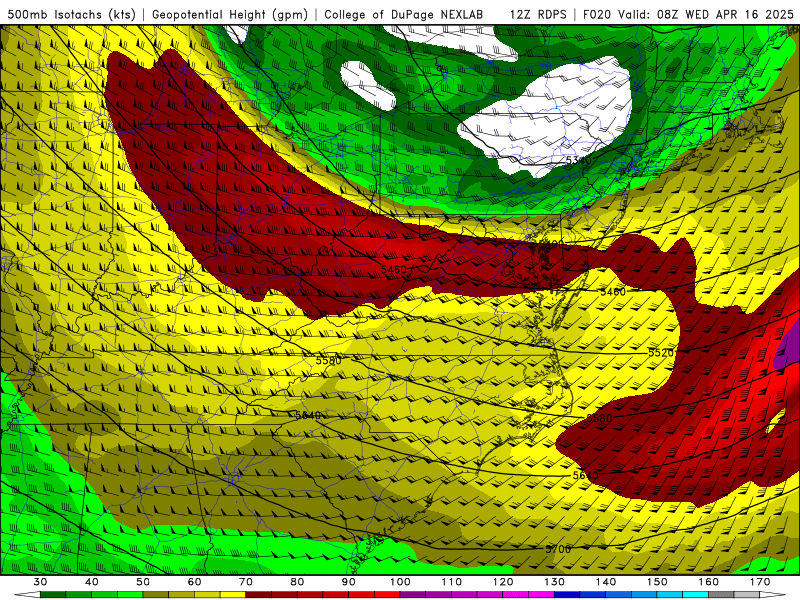Click the 50 value on the color scale
Image resolution: width=800 pixels, height=600 pixels.
(x=143, y=582)
